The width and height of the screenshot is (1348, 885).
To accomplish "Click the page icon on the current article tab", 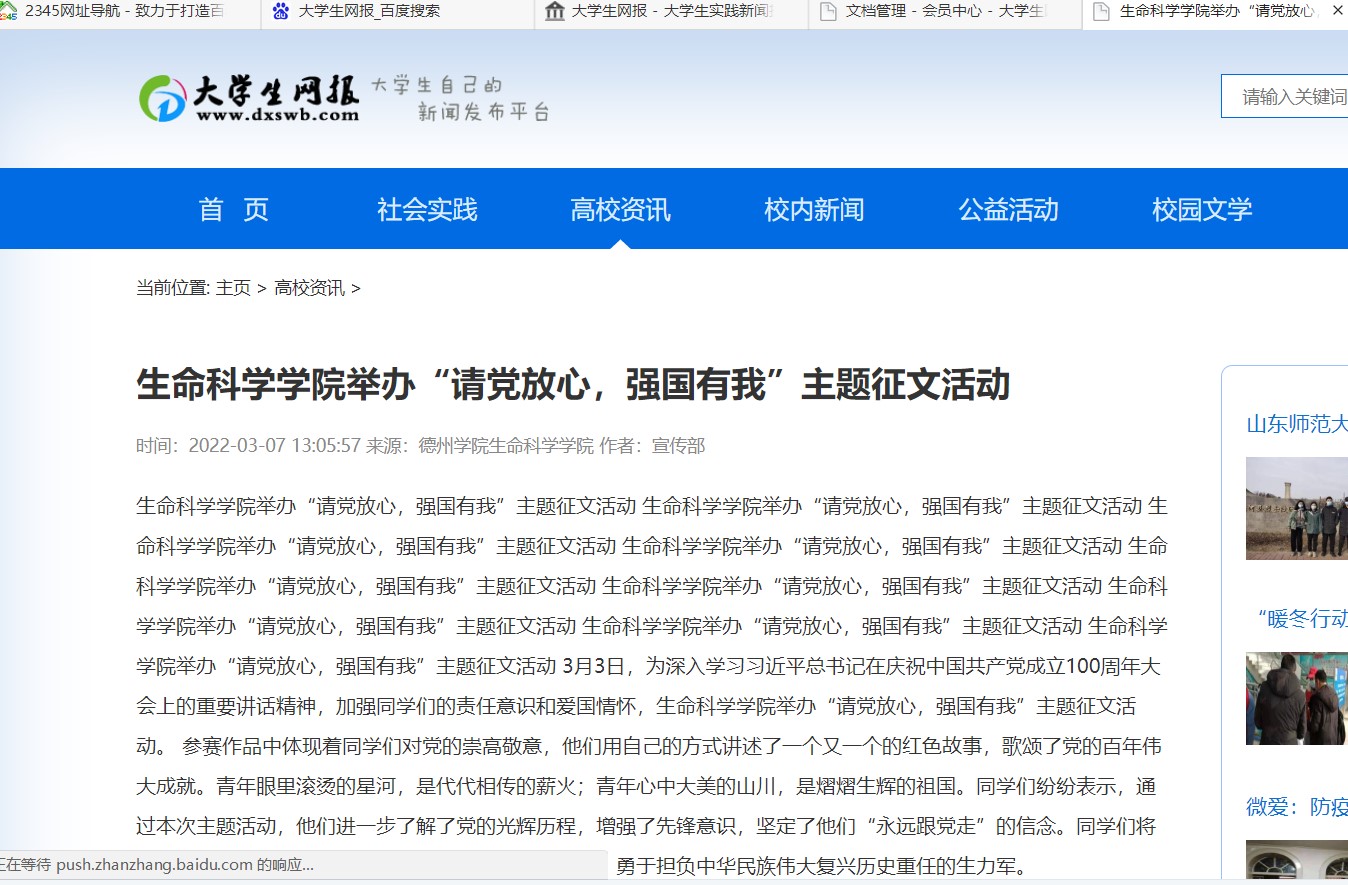I will click(1103, 10).
